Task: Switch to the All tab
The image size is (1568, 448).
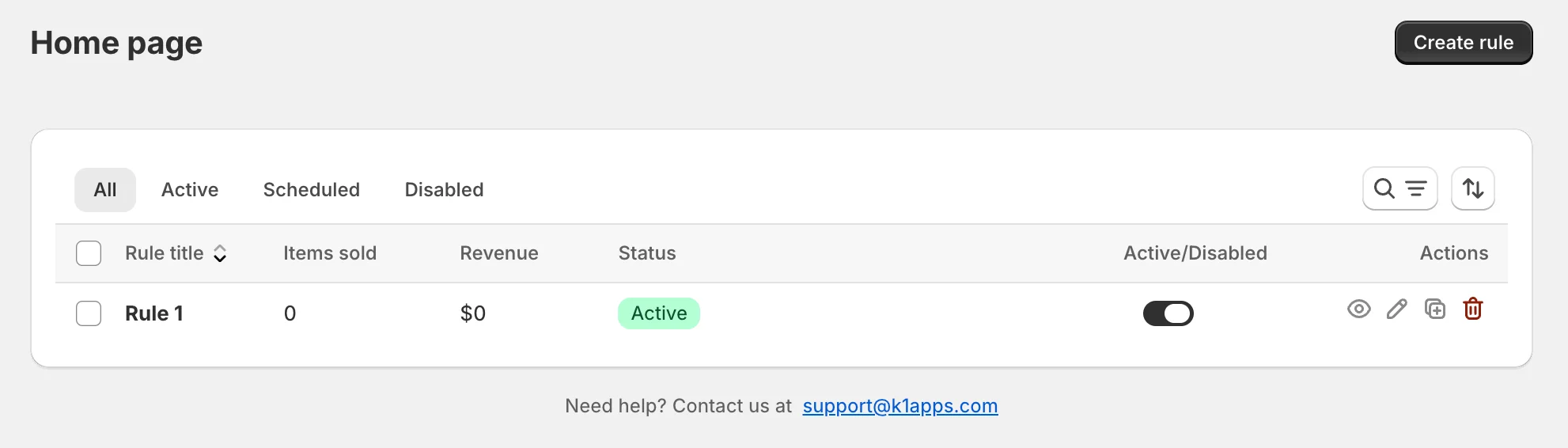Action: pos(105,190)
